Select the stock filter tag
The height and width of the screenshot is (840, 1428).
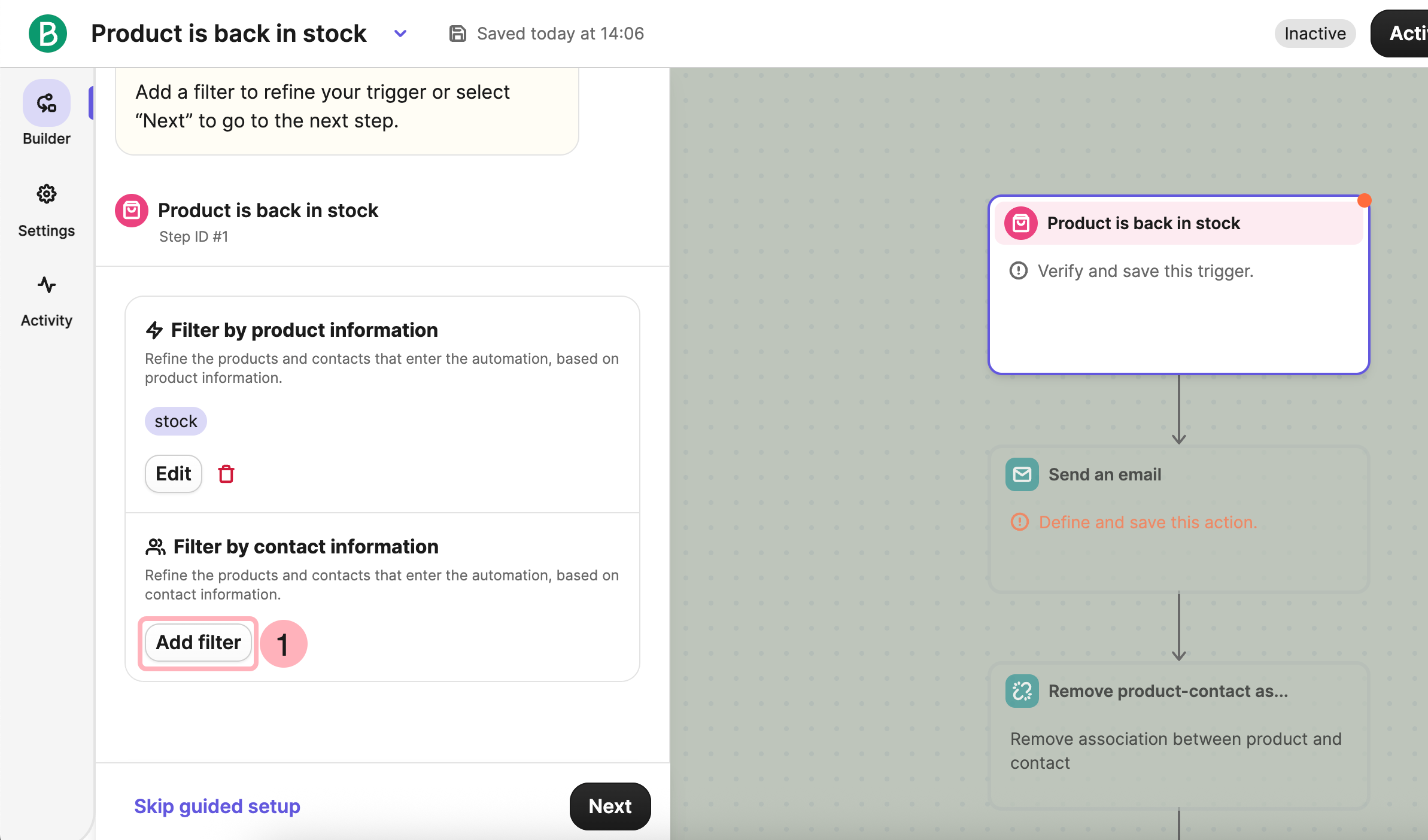tap(176, 421)
